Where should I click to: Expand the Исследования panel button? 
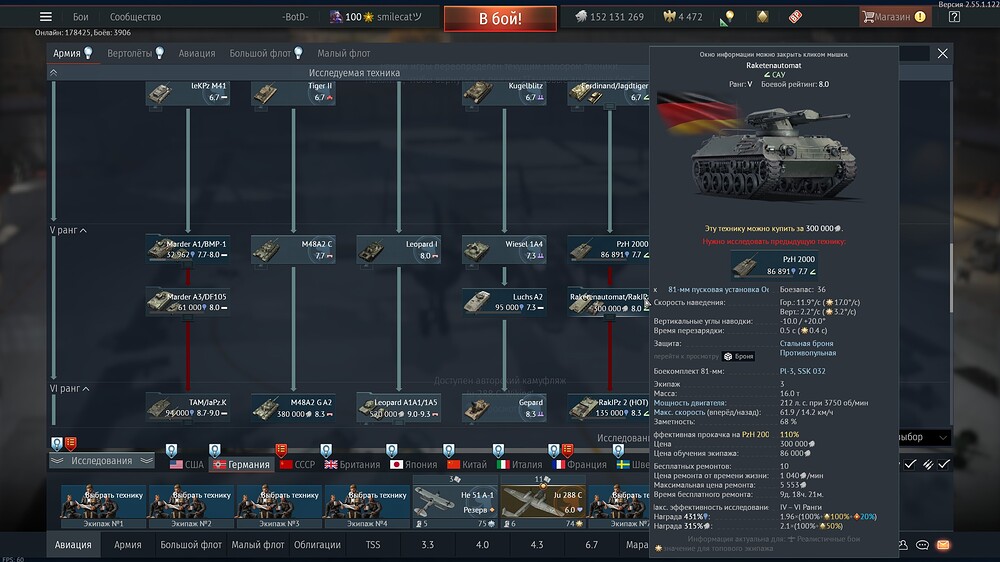tap(101, 461)
